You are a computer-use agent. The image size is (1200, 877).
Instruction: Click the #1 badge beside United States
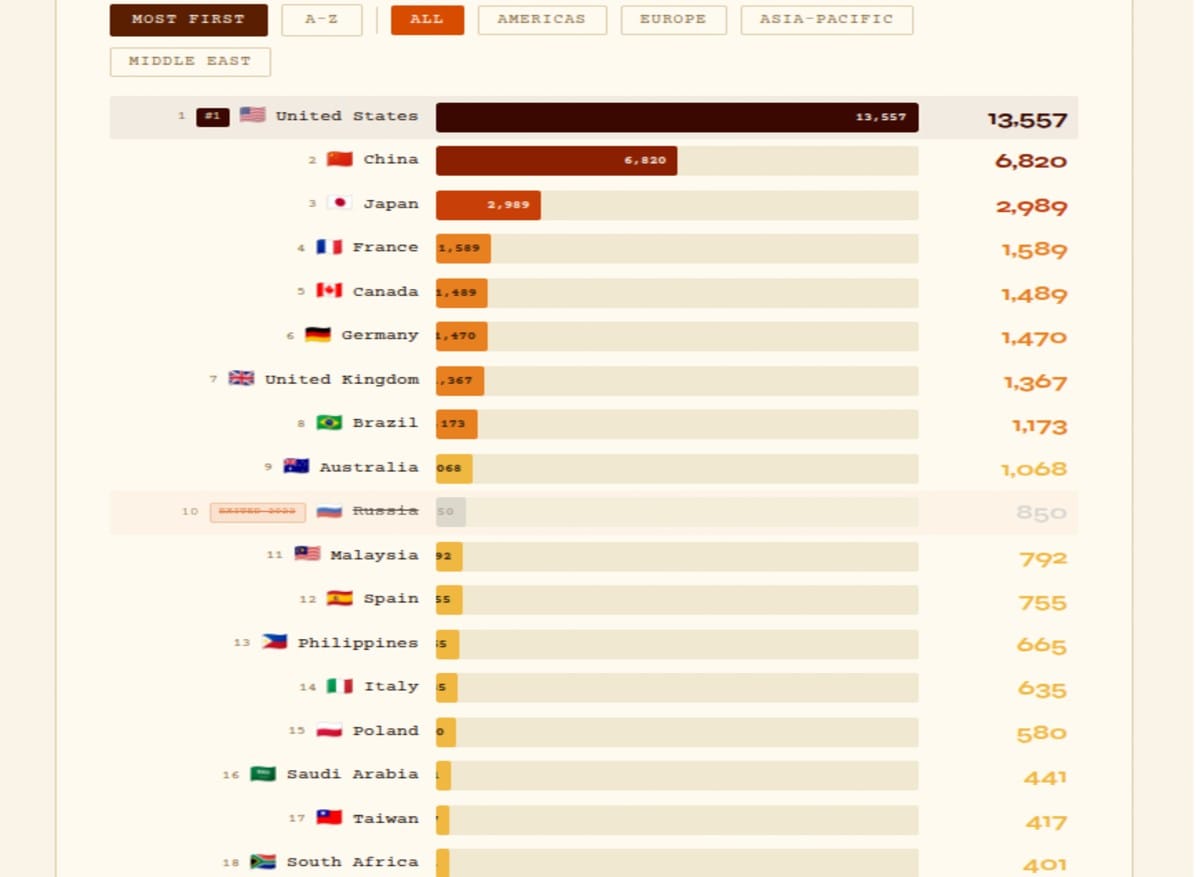[x=213, y=117]
